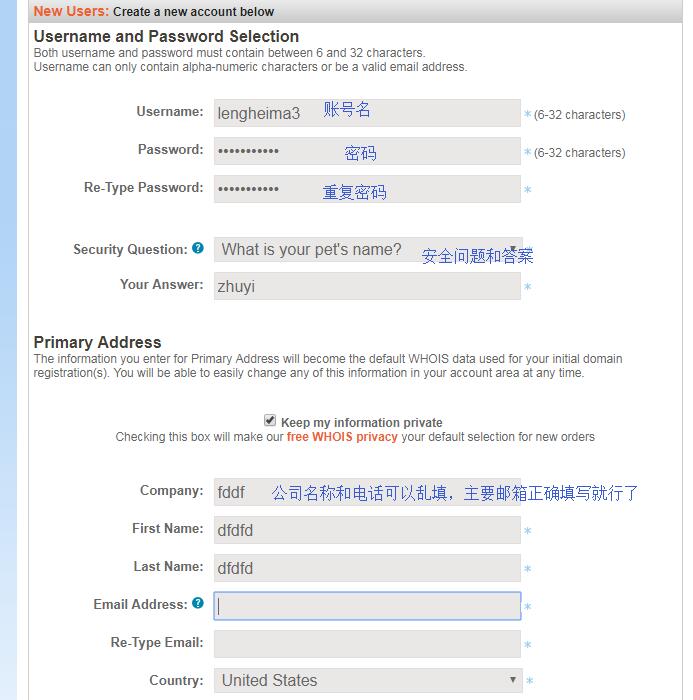The image size is (693, 700).
Task: Expand the Country dropdown
Action: pyautogui.click(x=367, y=680)
